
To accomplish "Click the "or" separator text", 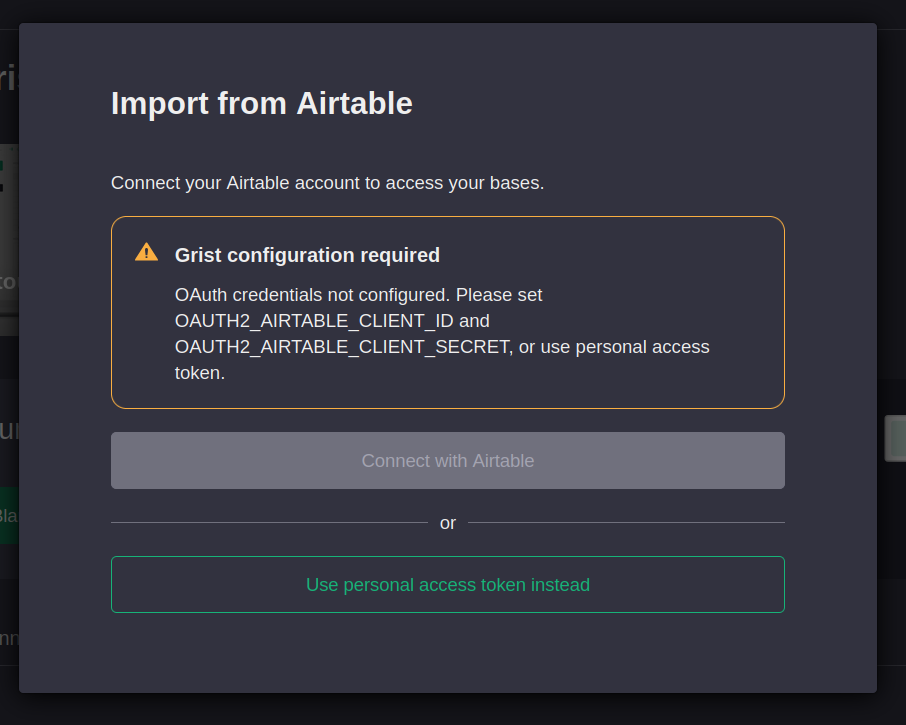I will pyautogui.click(x=447, y=523).
